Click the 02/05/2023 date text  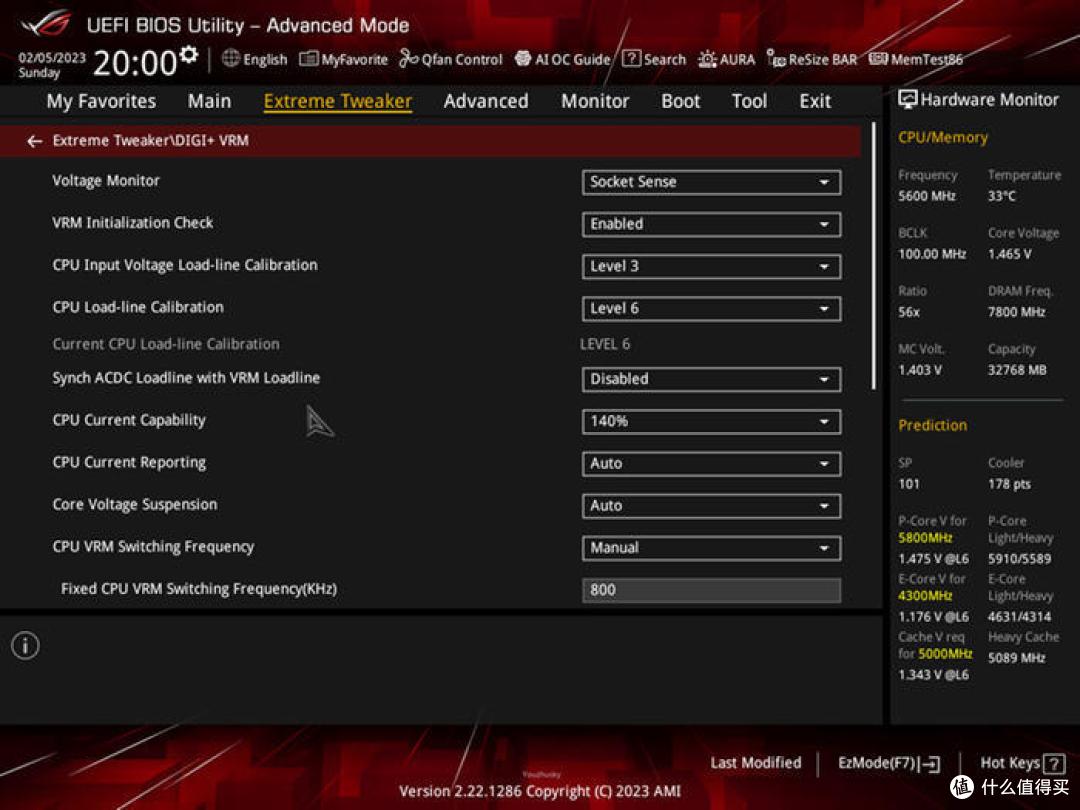(x=52, y=57)
